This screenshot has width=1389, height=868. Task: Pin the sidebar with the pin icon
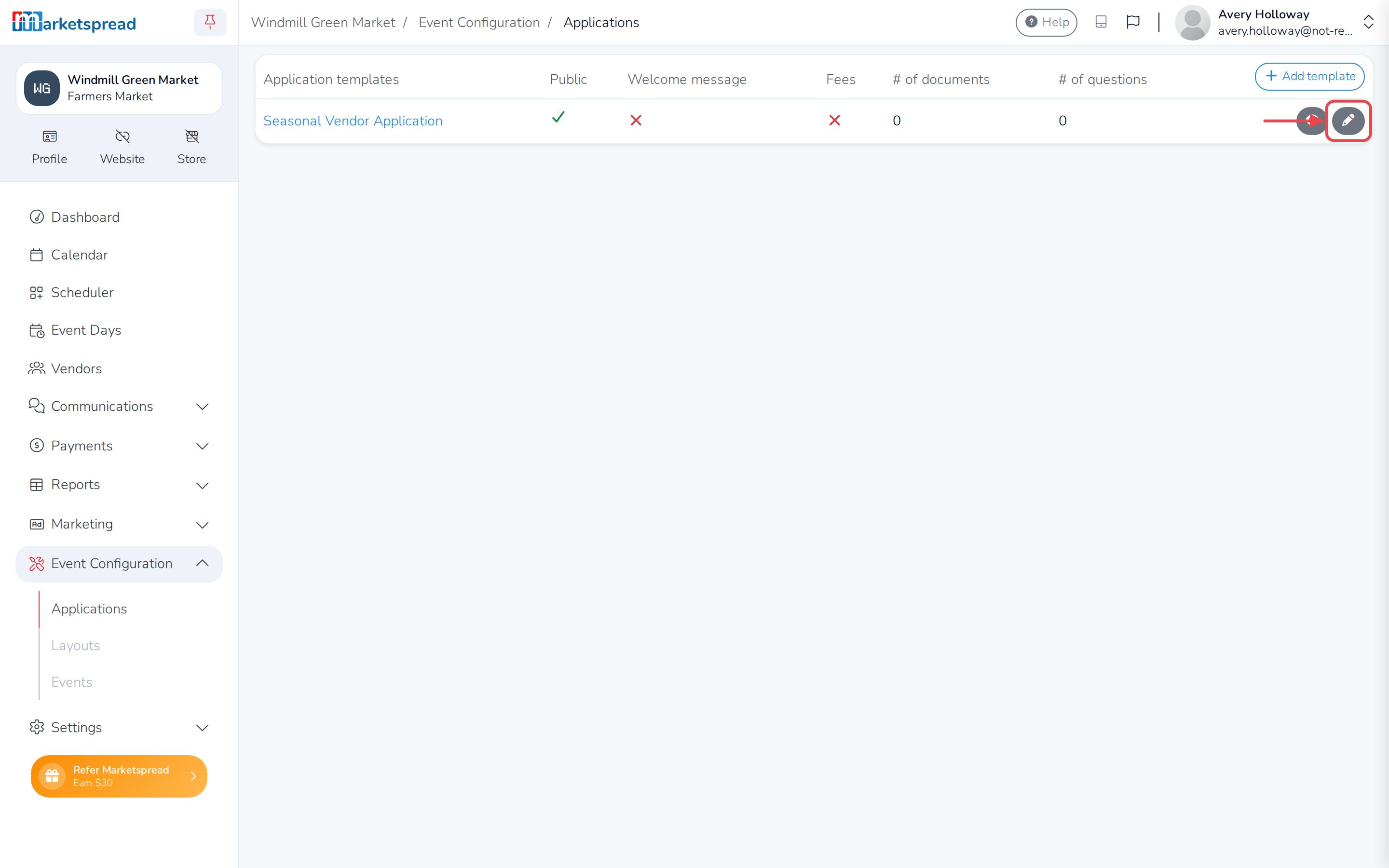[210, 22]
